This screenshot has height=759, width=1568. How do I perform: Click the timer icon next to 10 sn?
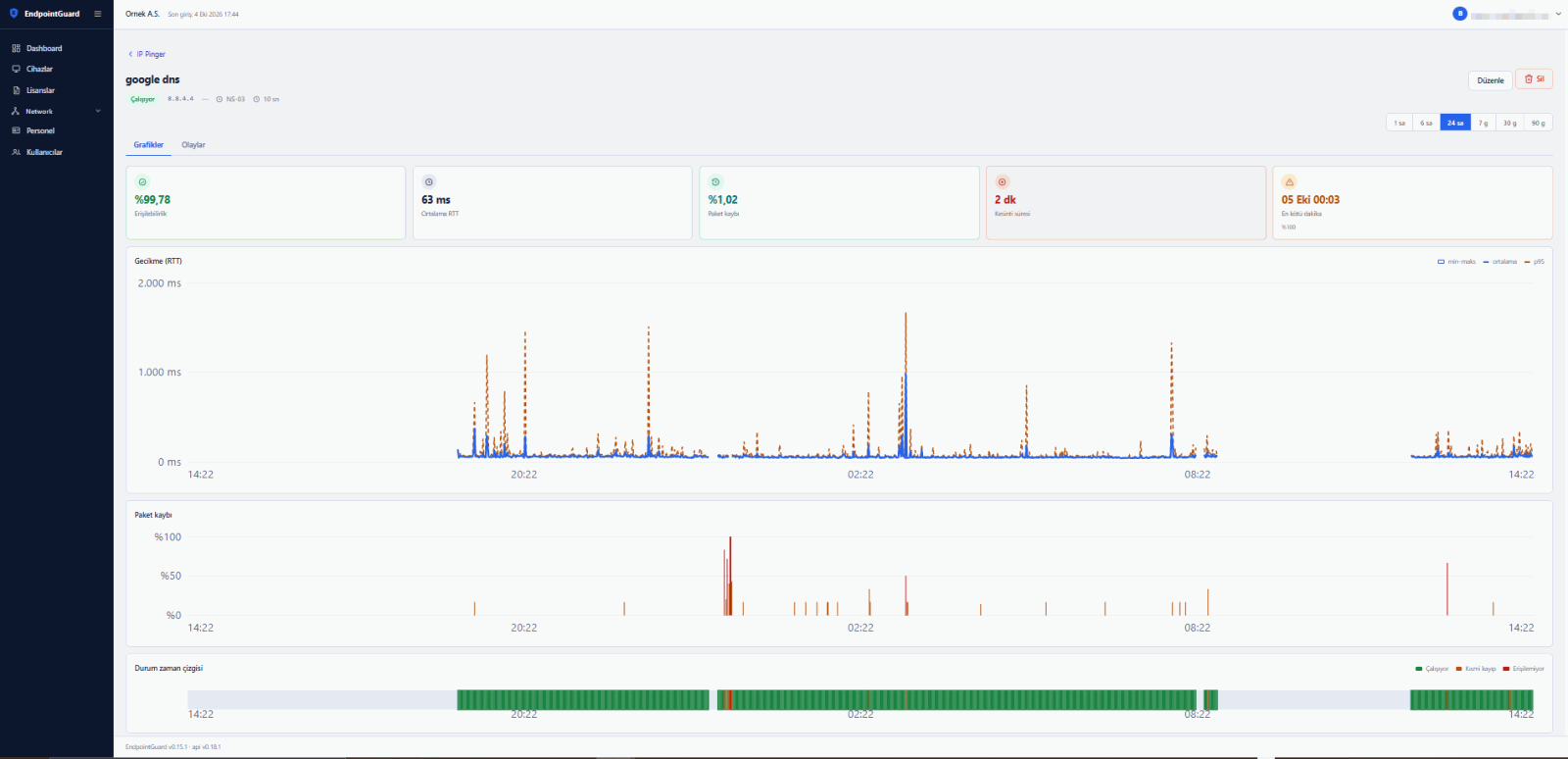coord(257,99)
